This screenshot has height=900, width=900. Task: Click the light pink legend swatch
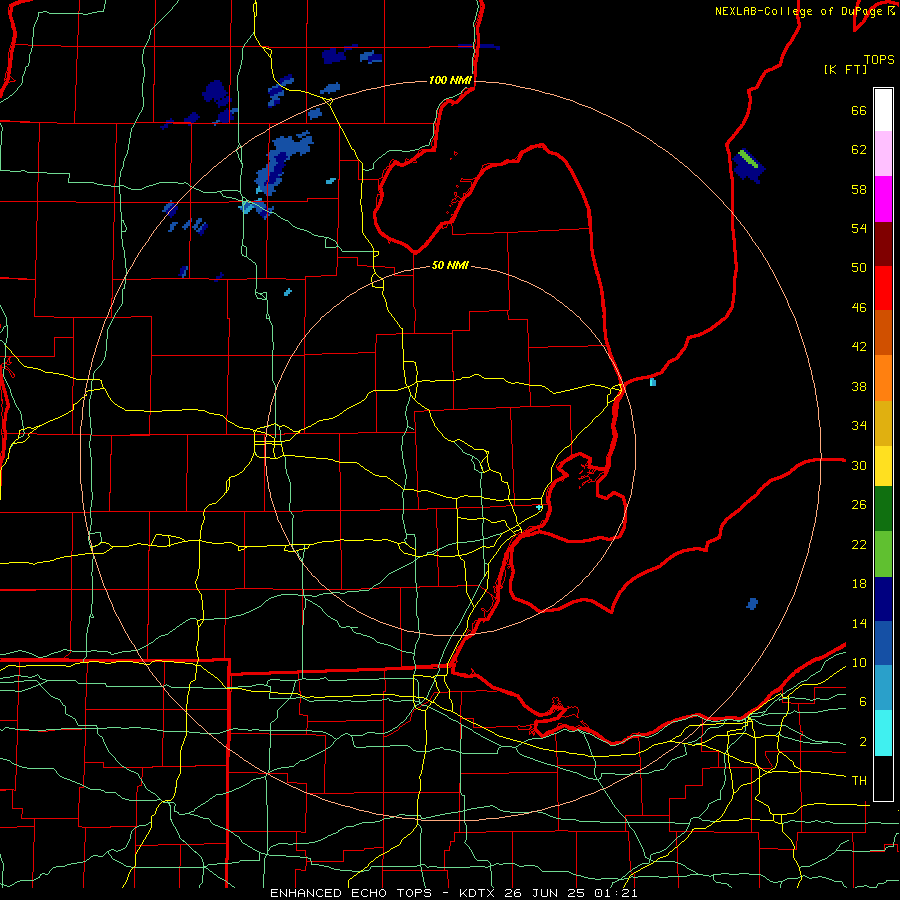pyautogui.click(x=883, y=154)
